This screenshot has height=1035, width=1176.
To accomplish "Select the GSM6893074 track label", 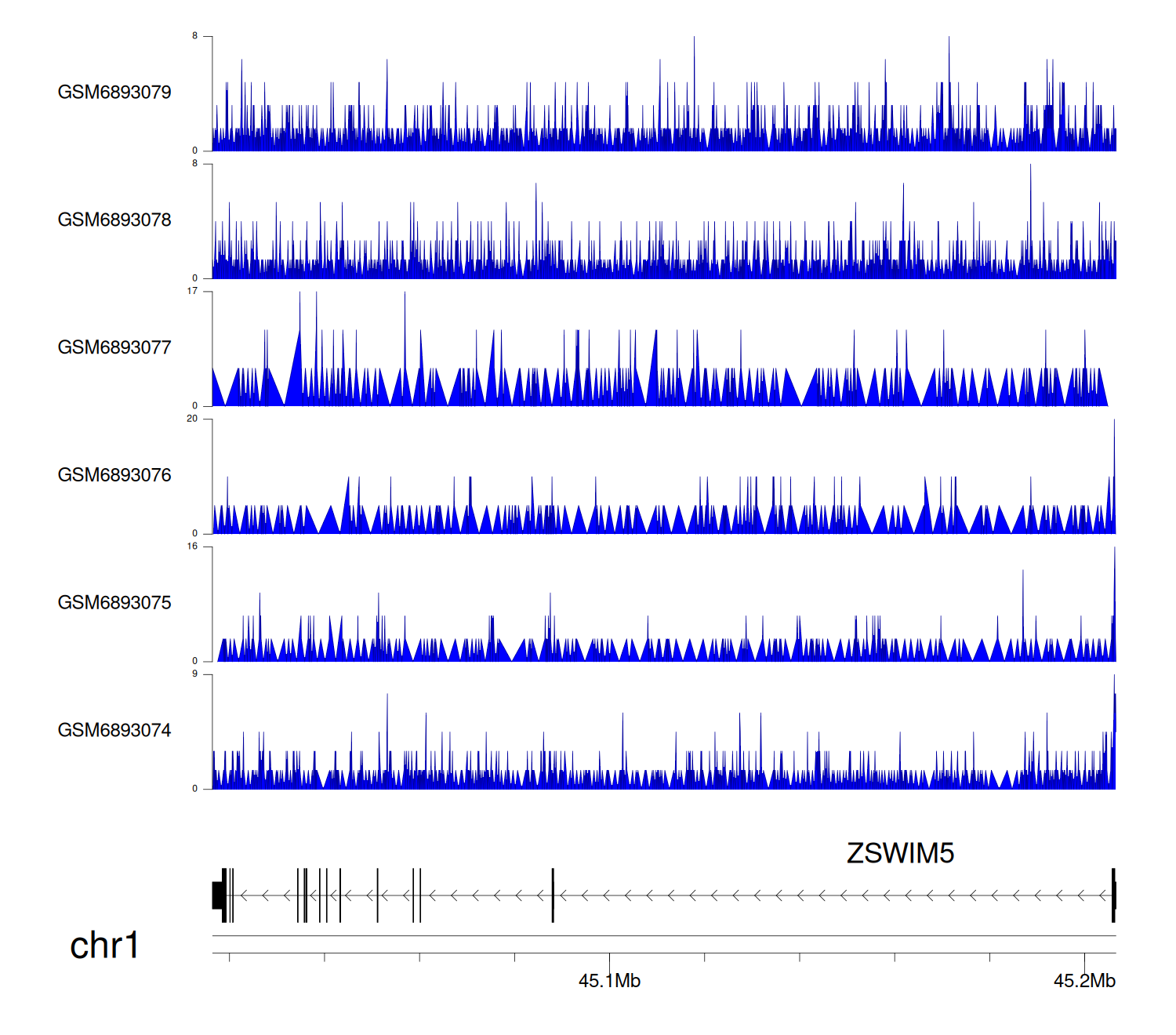I will pos(114,731).
